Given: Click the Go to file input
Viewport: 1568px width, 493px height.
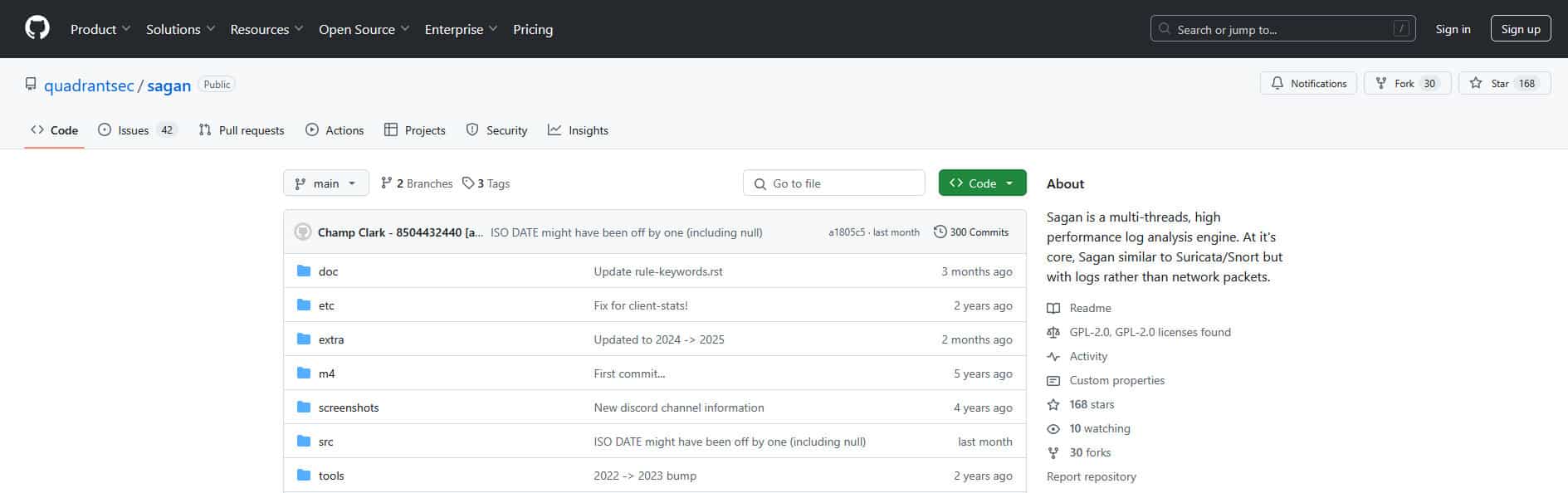Looking at the screenshot, I should [x=834, y=183].
